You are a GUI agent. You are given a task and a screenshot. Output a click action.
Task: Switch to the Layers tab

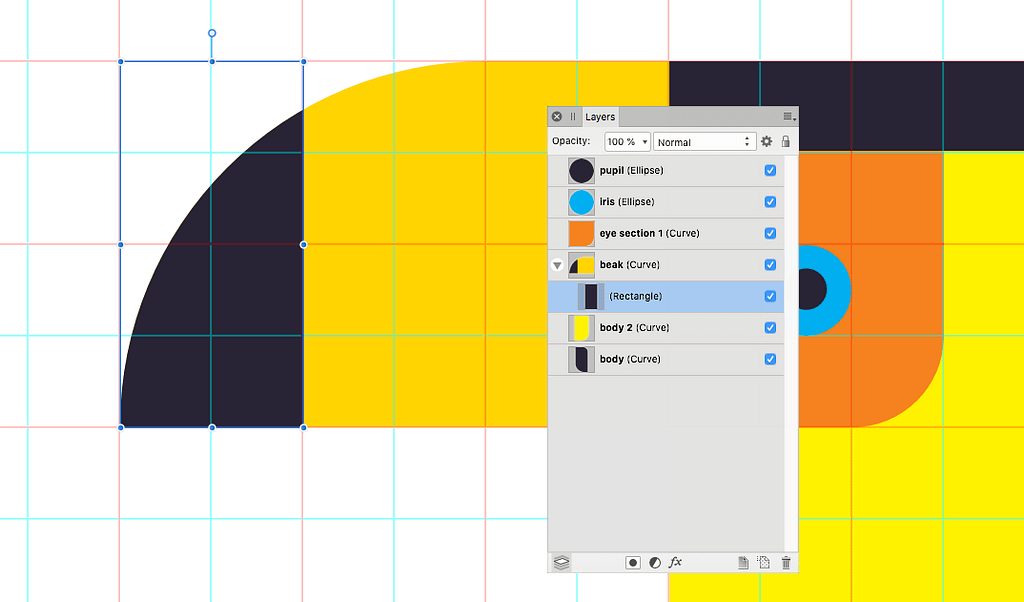pyautogui.click(x=600, y=116)
